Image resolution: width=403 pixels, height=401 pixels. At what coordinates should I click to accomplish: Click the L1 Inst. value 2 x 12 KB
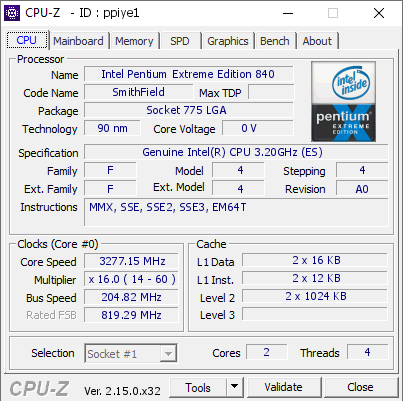[315, 278]
